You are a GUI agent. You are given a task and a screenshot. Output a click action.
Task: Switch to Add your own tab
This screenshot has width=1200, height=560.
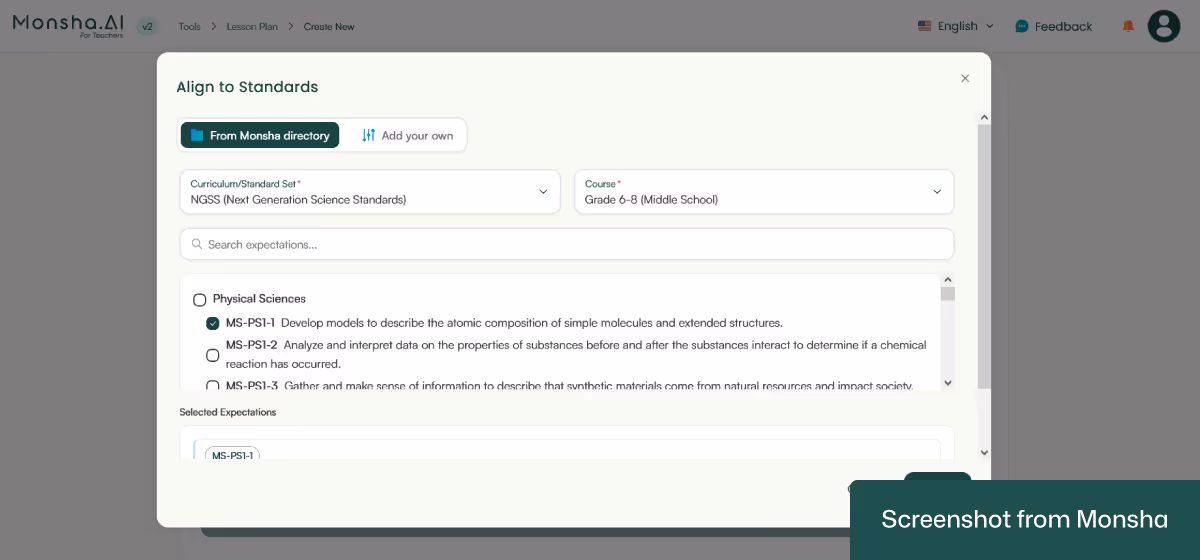pyautogui.click(x=407, y=135)
